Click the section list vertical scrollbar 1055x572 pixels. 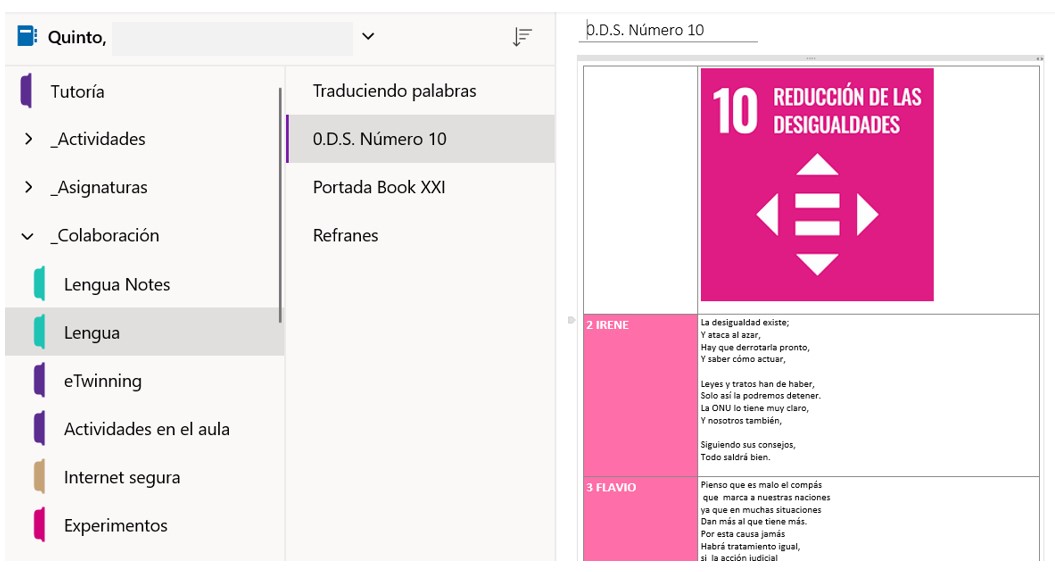(x=280, y=205)
